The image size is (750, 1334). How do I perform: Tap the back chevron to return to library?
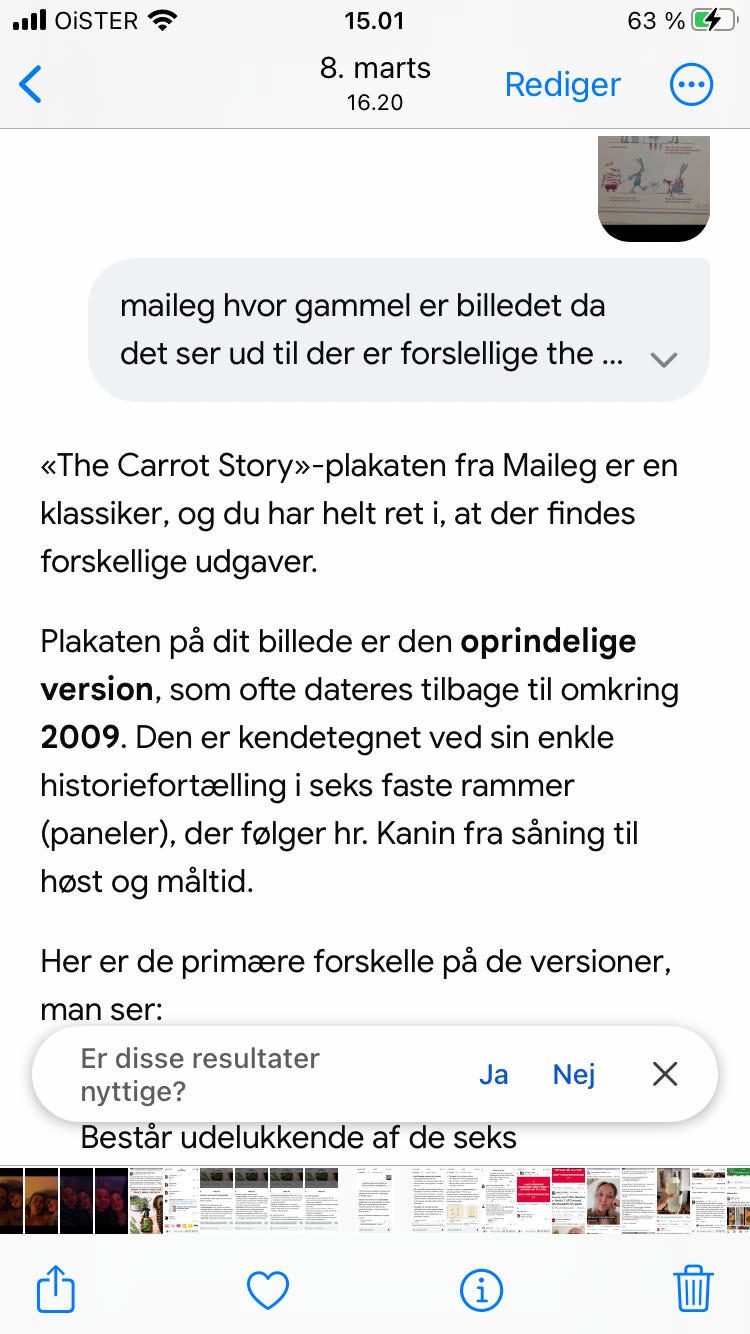tap(31, 84)
